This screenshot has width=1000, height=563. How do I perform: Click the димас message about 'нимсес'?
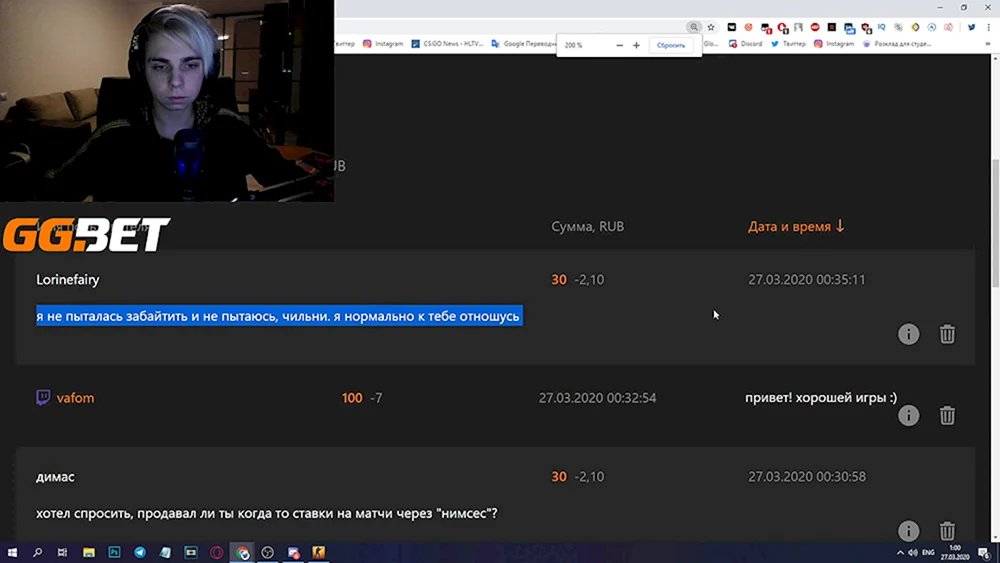(267, 513)
